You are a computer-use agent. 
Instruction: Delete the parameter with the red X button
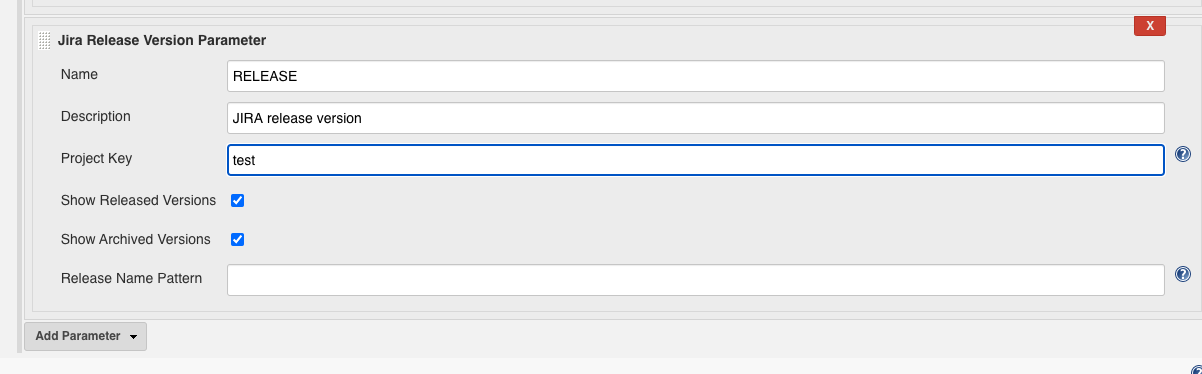click(1150, 26)
